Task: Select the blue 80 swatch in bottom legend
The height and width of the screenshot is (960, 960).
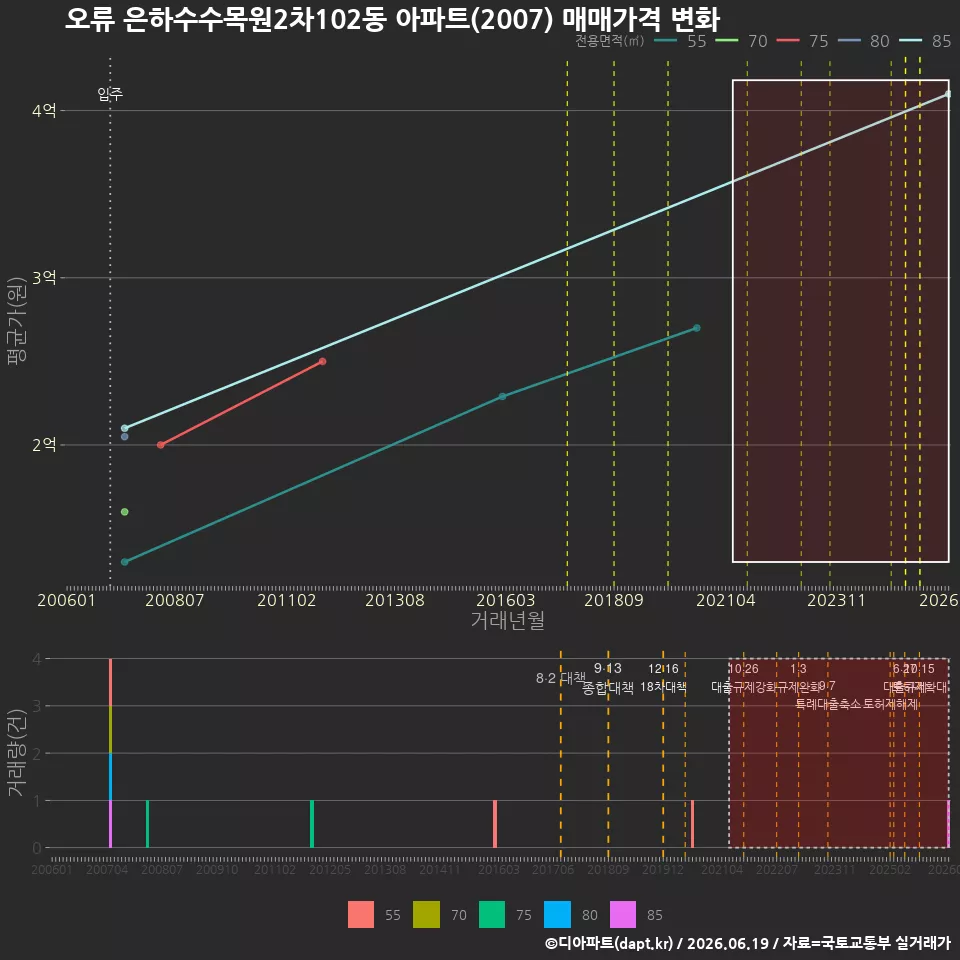Action: pyautogui.click(x=558, y=915)
